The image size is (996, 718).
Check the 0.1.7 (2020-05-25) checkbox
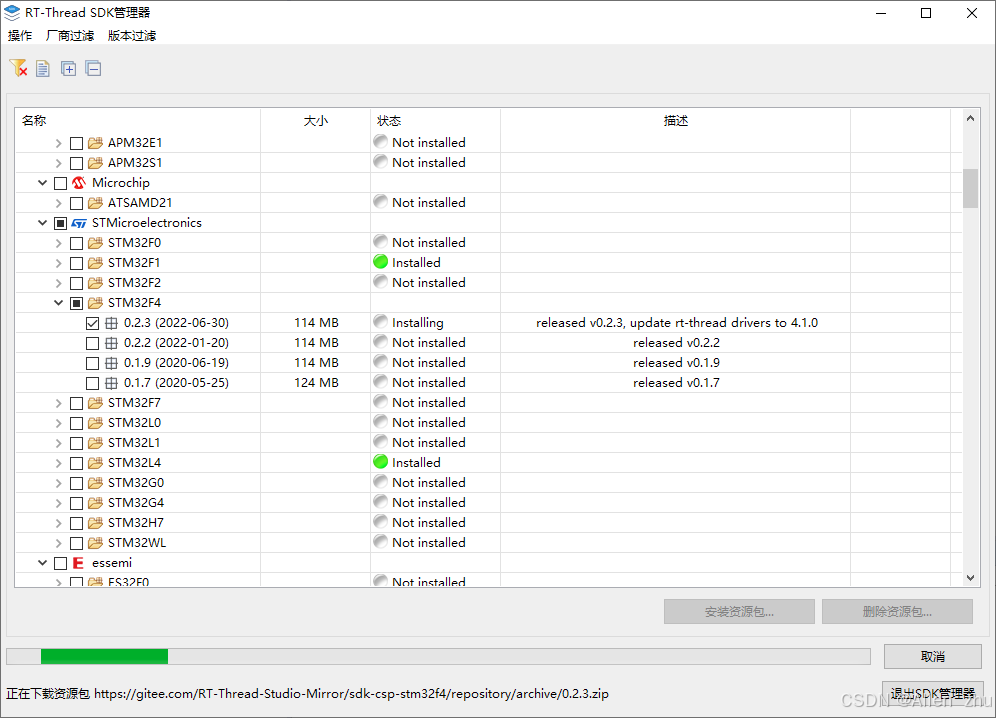click(x=92, y=384)
